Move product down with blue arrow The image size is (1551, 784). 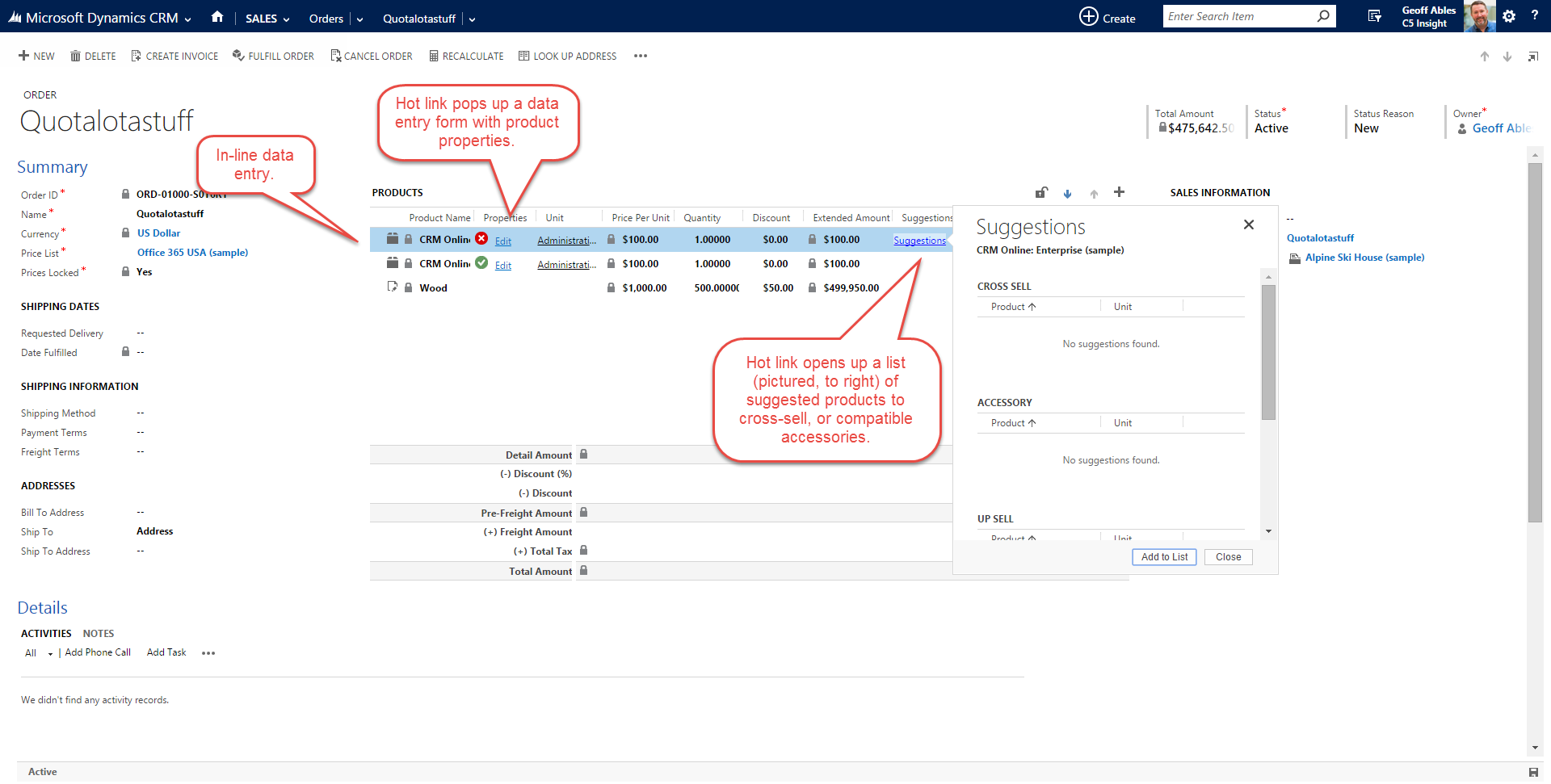1067,194
